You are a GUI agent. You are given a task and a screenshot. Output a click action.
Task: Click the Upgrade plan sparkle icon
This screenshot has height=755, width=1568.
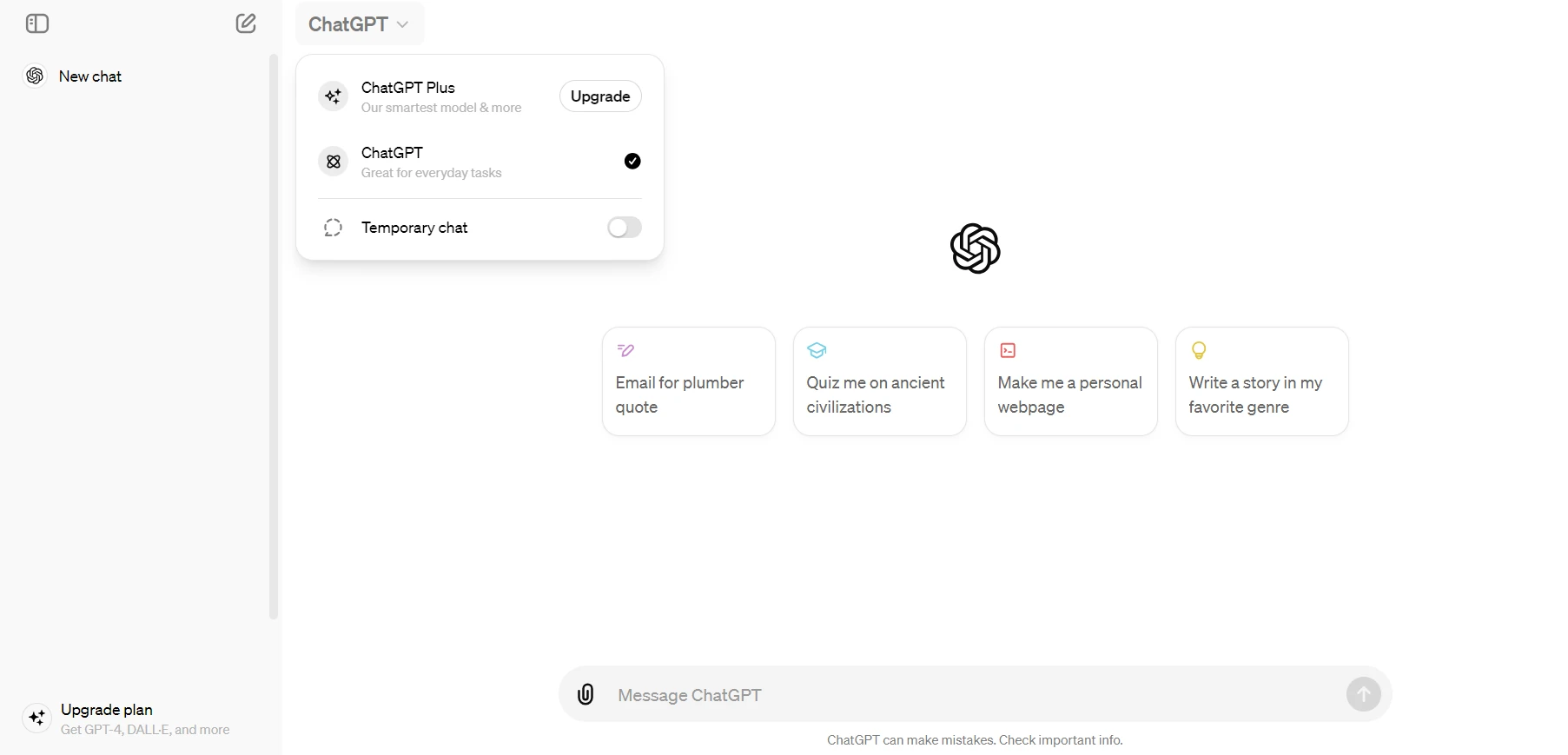pyautogui.click(x=36, y=718)
